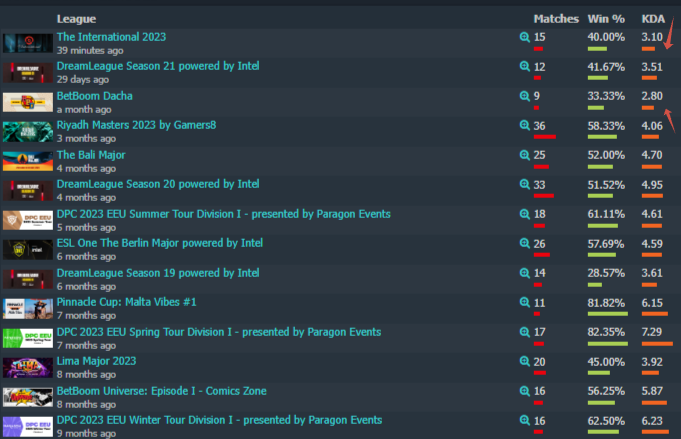The height and width of the screenshot is (439, 681).
Task: Open match search icon for BetBoom Dacha
Action: pyautogui.click(x=525, y=96)
